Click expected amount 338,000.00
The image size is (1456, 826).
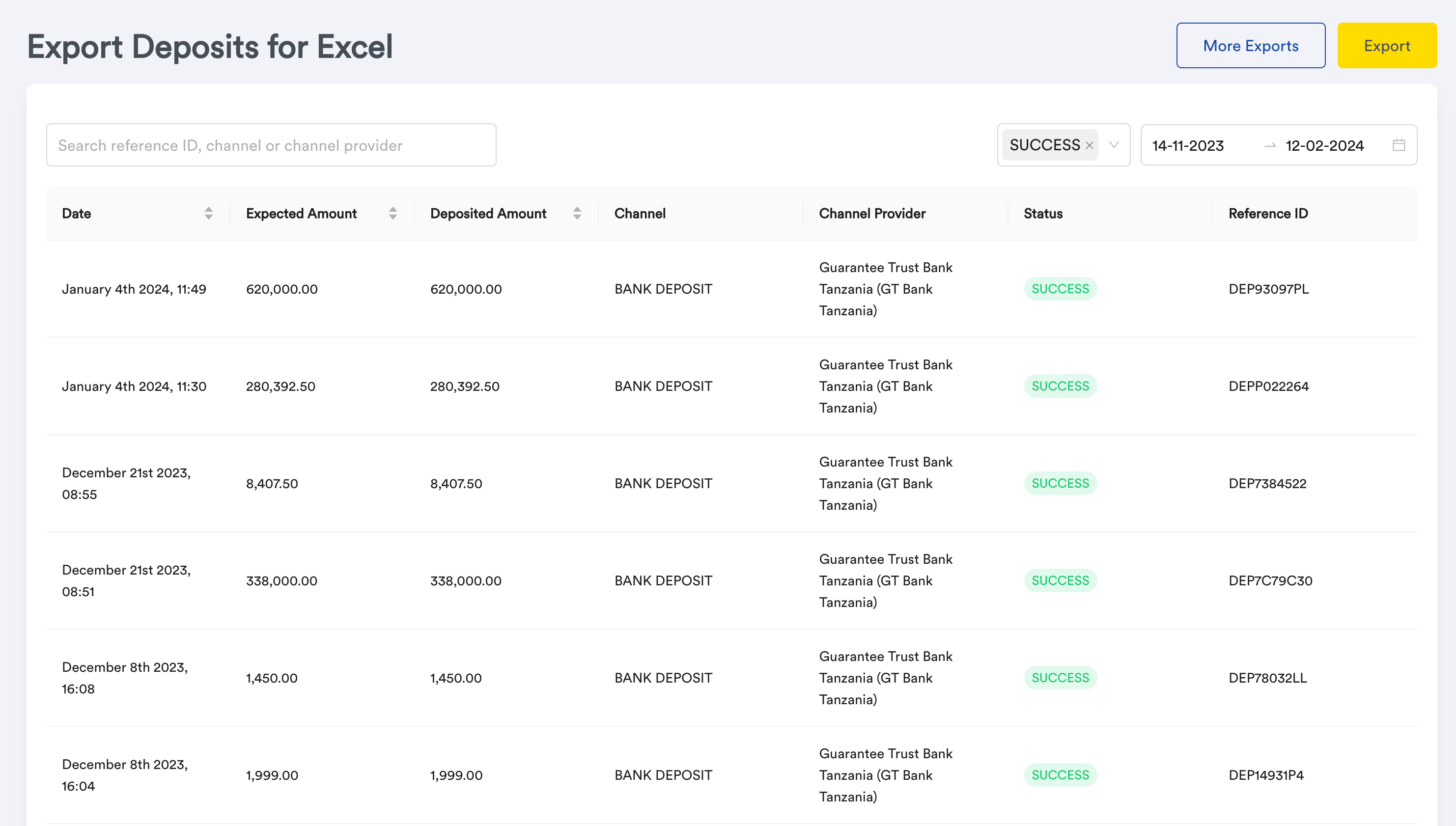coord(281,580)
